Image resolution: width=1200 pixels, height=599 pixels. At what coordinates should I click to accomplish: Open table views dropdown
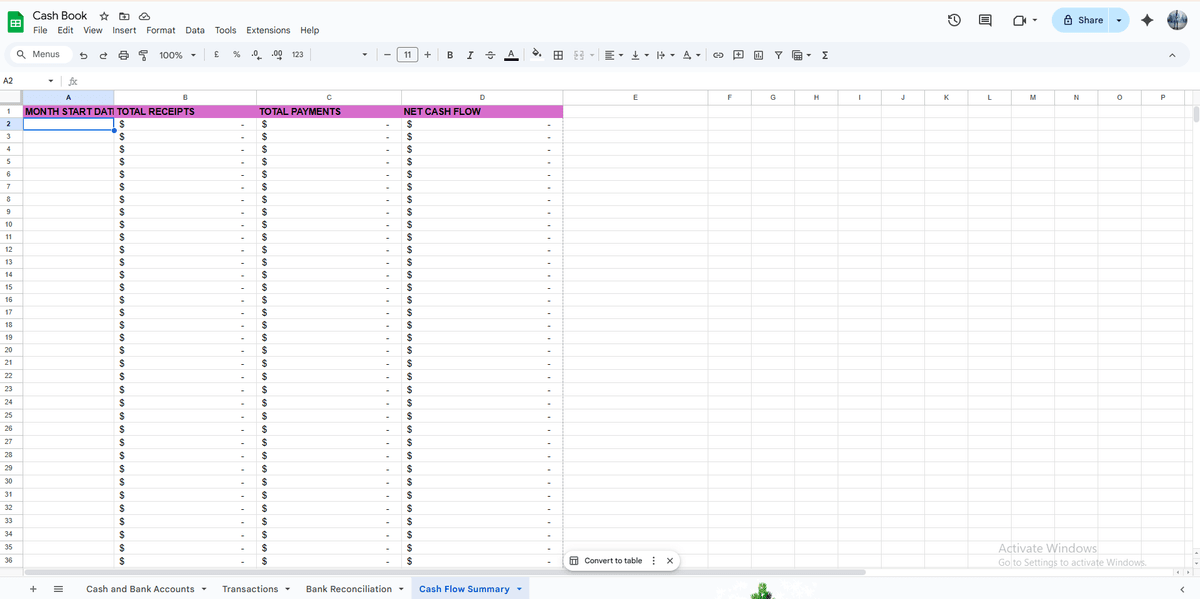[801, 55]
